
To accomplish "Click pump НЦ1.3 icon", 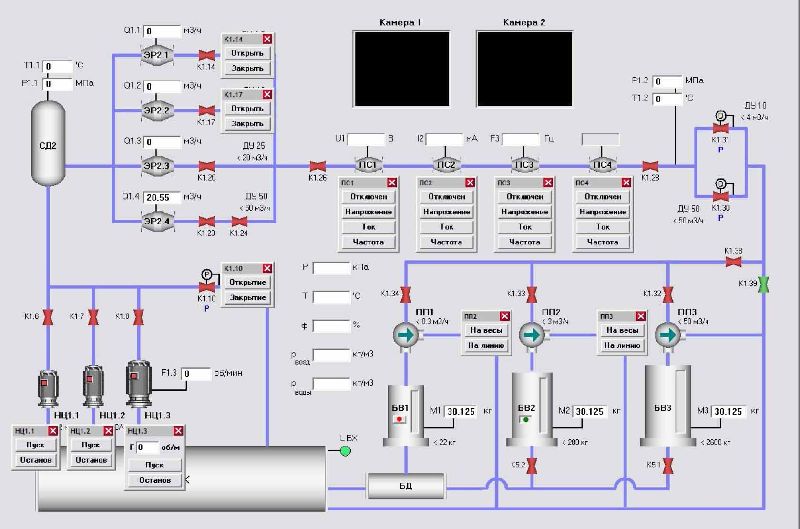I will (x=138, y=383).
